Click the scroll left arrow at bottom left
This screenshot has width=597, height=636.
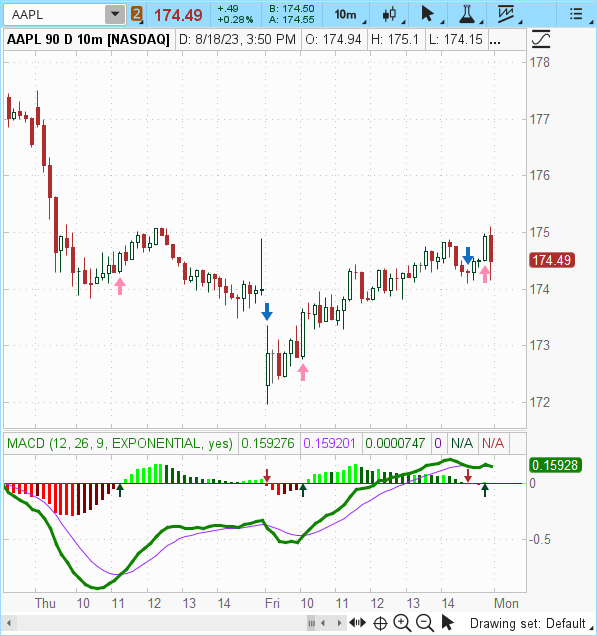point(9,623)
